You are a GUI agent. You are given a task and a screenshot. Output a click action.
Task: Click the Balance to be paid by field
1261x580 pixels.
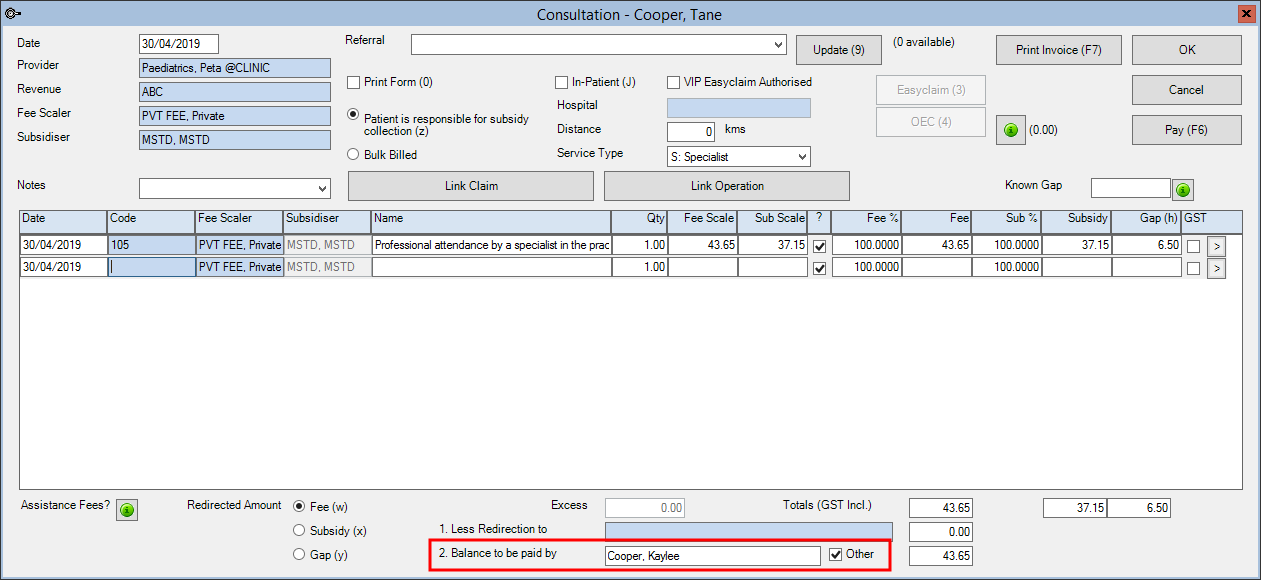(713, 556)
